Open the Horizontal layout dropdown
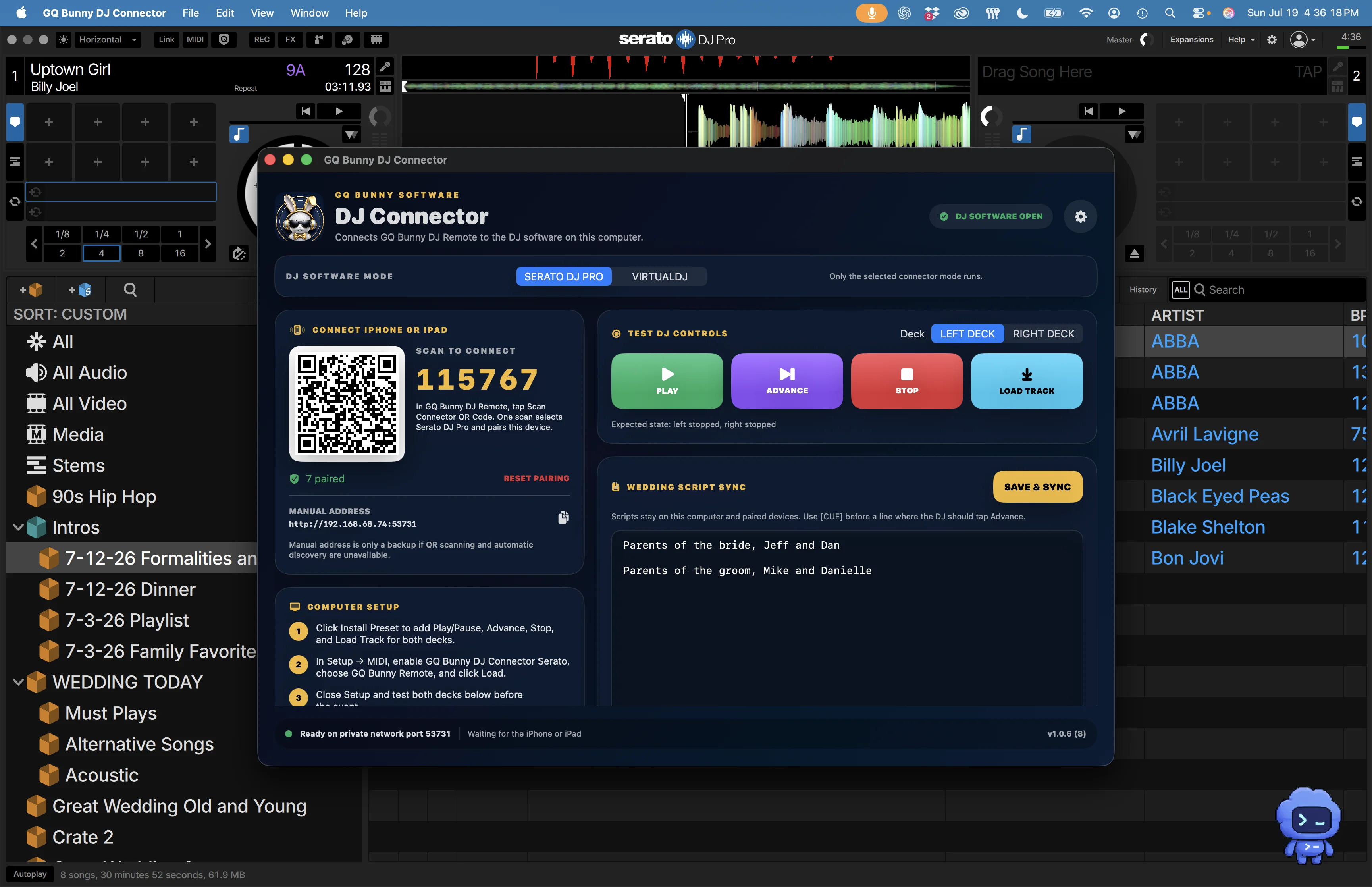Image resolution: width=1372 pixels, height=887 pixels. [108, 40]
